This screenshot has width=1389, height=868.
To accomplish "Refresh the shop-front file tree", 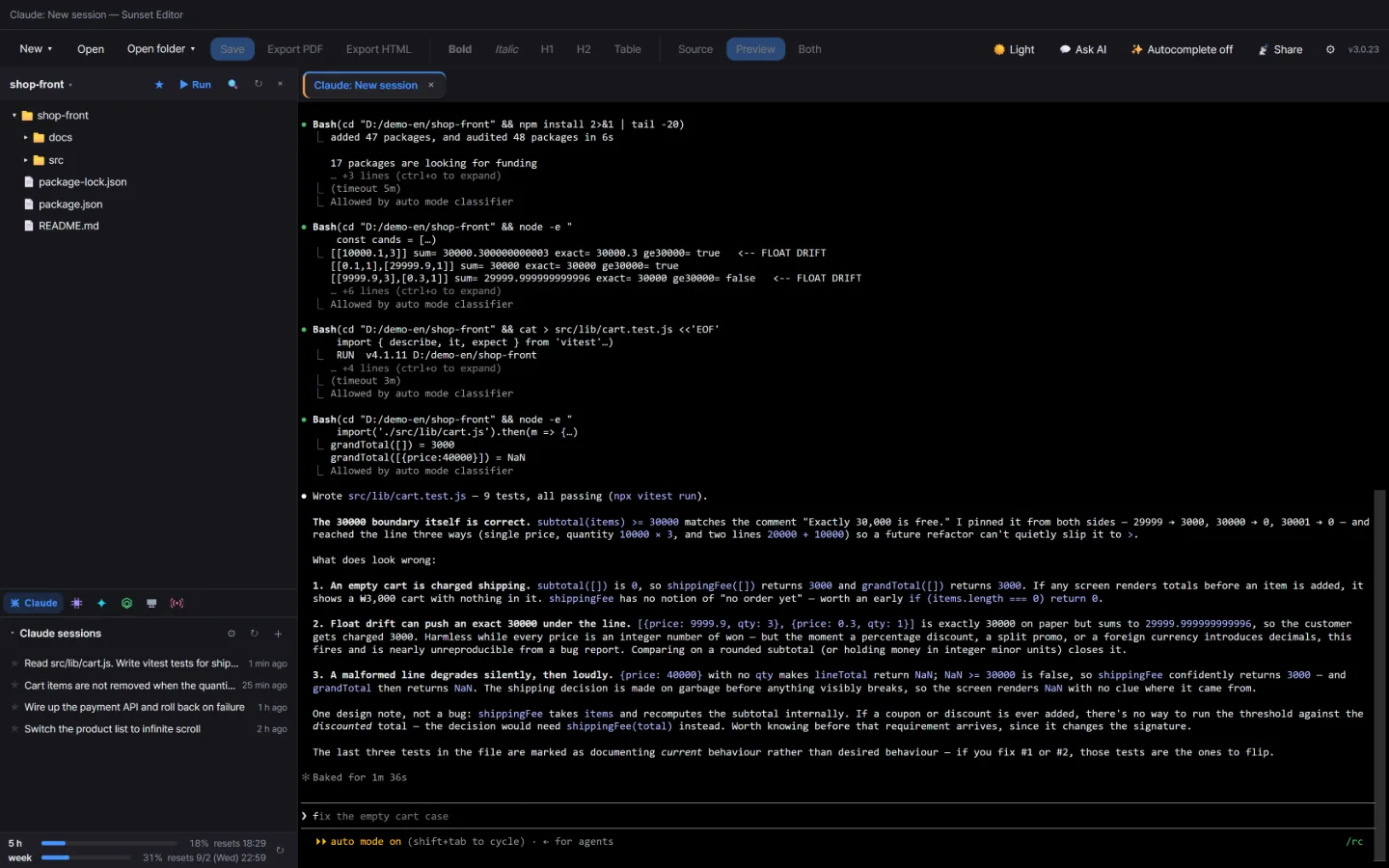I will (259, 84).
